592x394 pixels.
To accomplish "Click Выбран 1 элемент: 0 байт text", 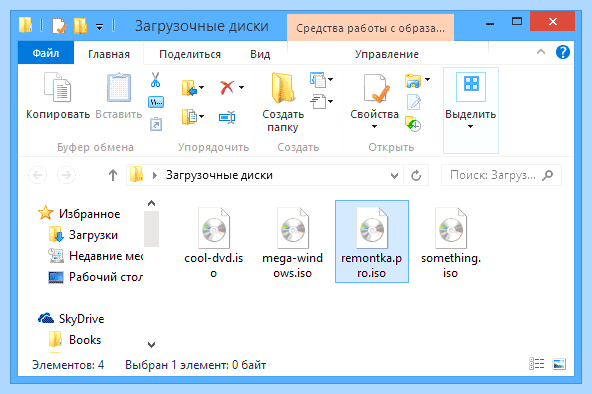I will [196, 365].
